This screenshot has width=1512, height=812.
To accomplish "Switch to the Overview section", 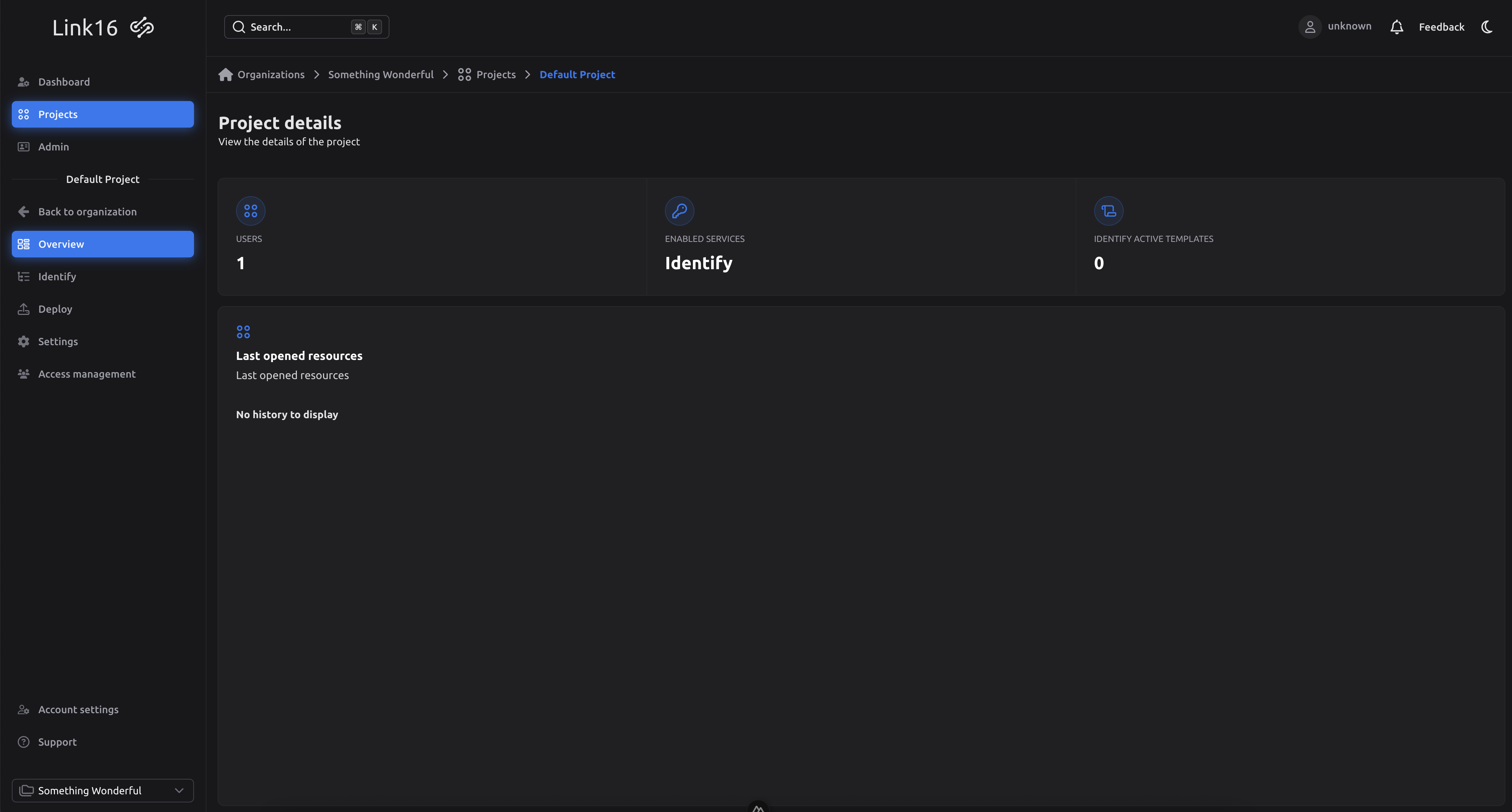I will tap(61, 243).
